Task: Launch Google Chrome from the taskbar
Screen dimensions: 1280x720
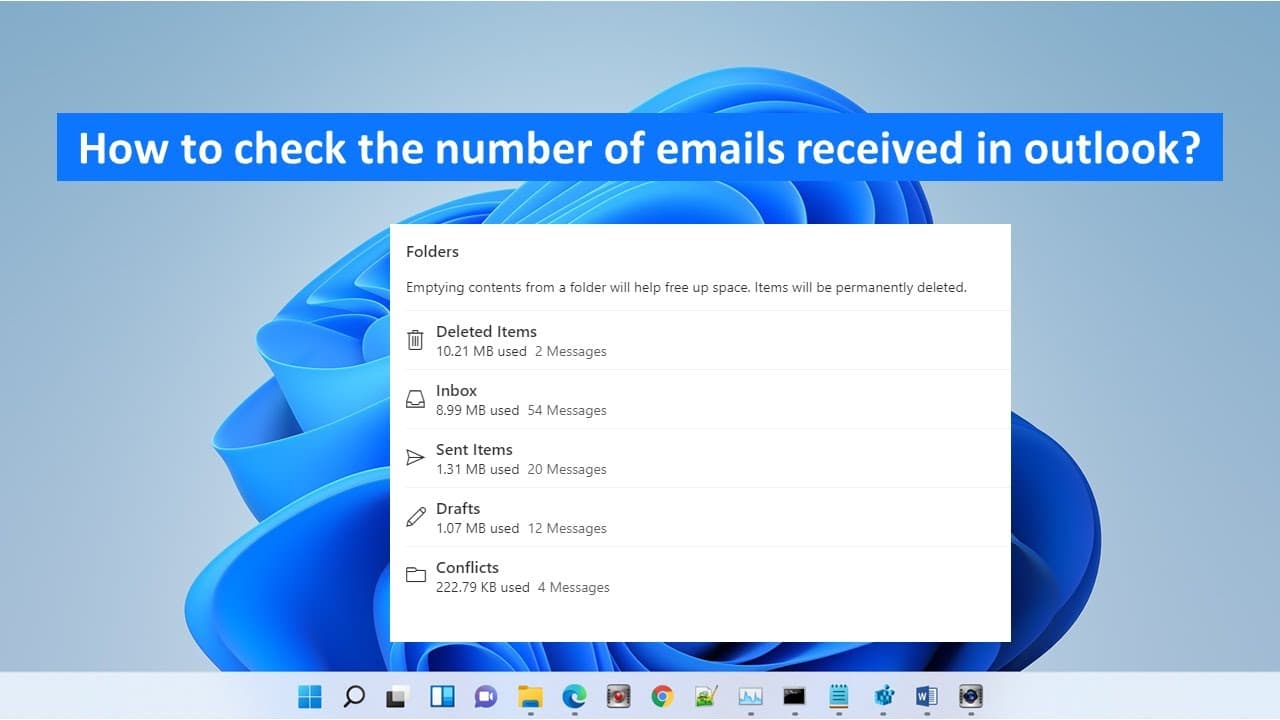Action: (x=662, y=696)
